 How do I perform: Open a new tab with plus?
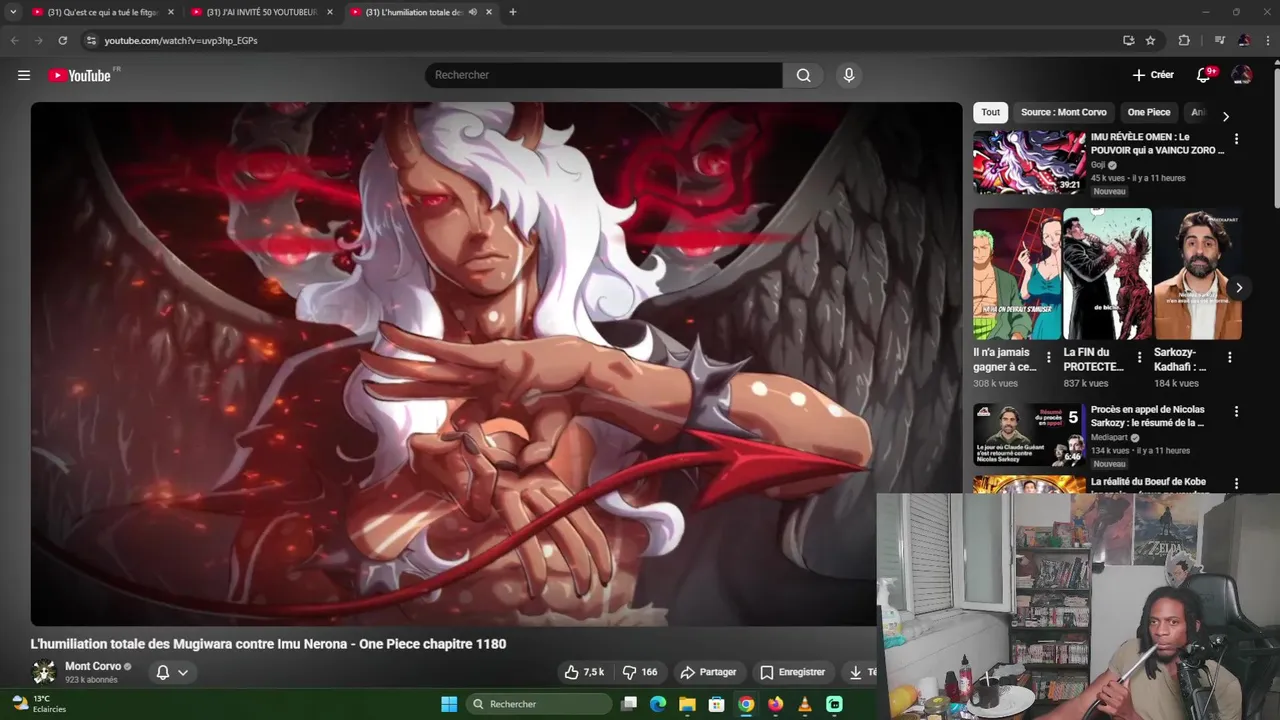click(x=512, y=12)
